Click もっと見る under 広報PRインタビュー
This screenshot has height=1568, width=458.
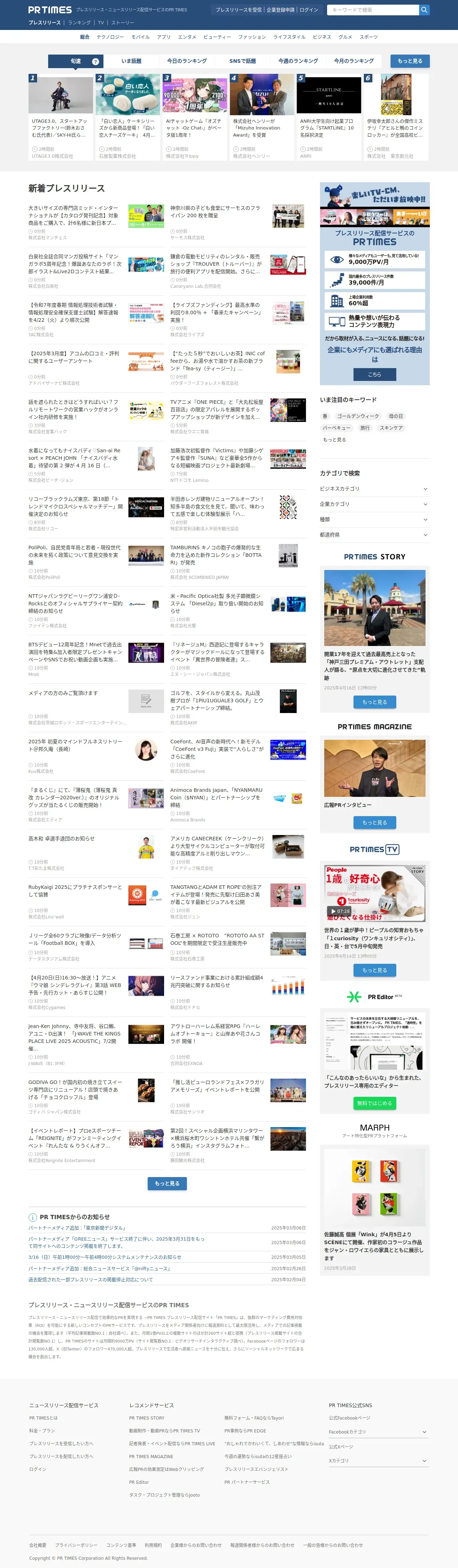[x=375, y=823]
